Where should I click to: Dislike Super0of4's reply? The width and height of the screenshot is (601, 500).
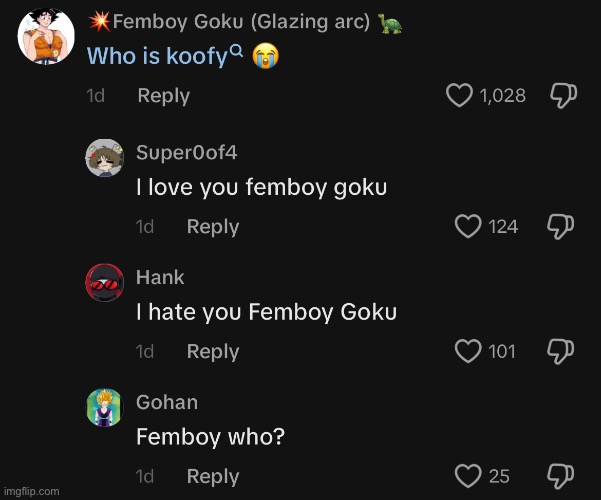click(x=559, y=227)
